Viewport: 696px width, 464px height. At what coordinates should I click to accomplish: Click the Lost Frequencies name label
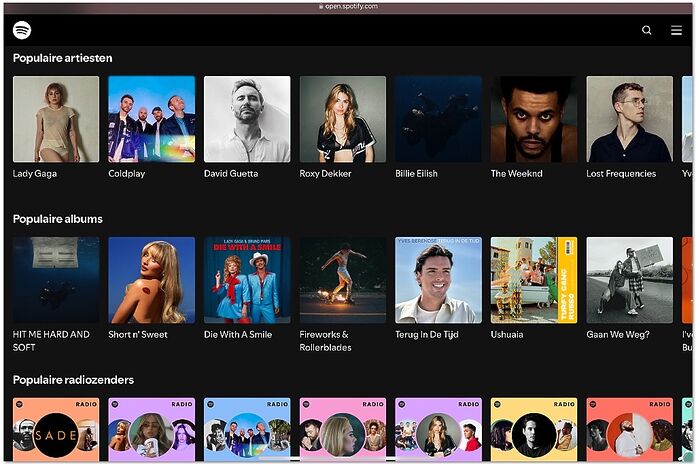(x=621, y=174)
